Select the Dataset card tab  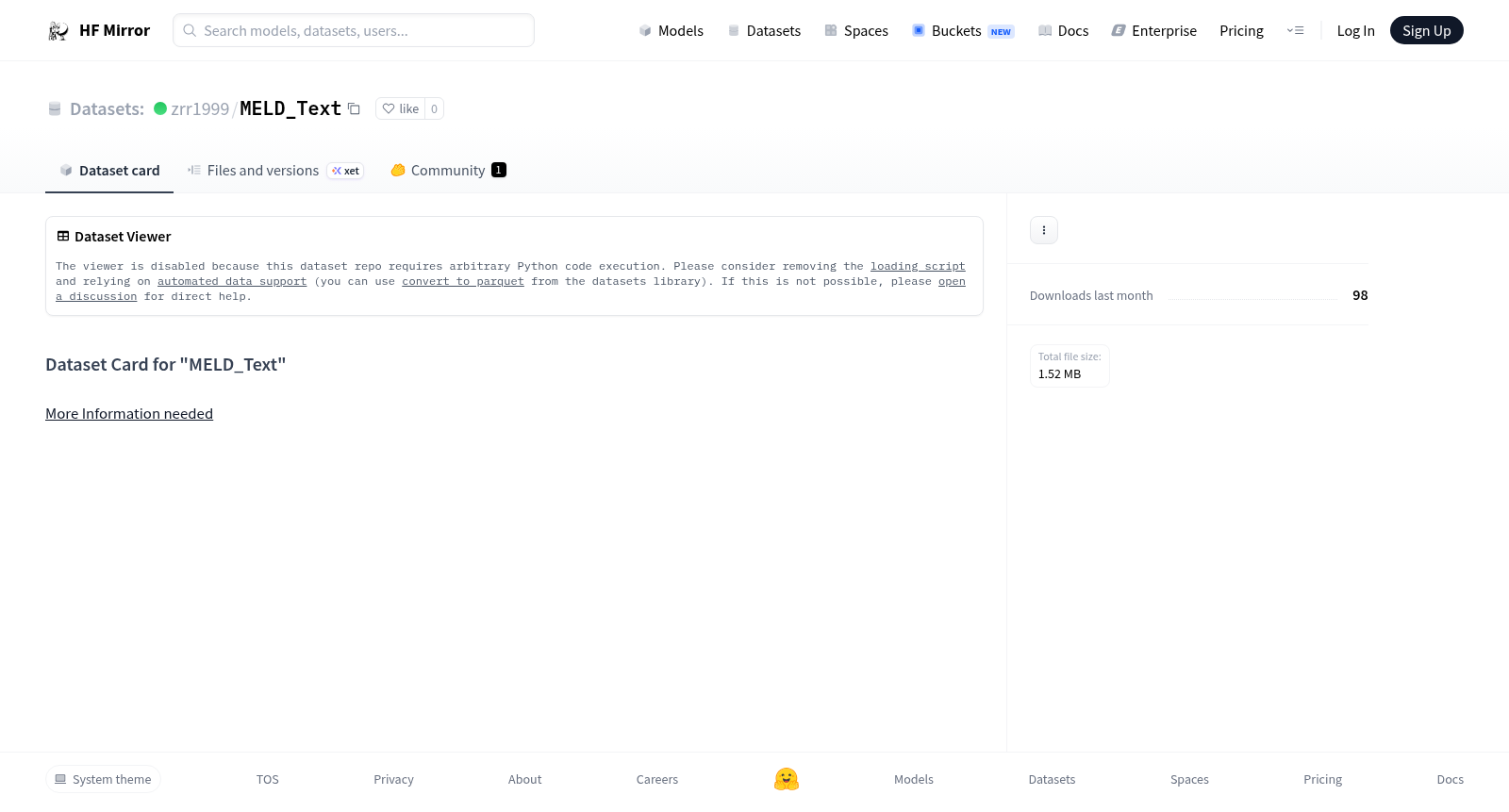pos(109,171)
